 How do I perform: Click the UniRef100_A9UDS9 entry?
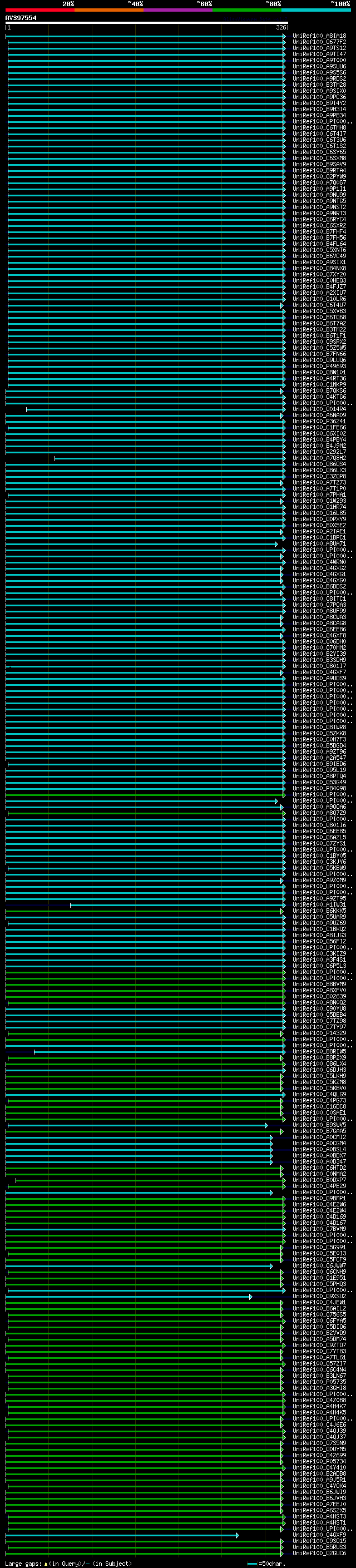coord(319,678)
